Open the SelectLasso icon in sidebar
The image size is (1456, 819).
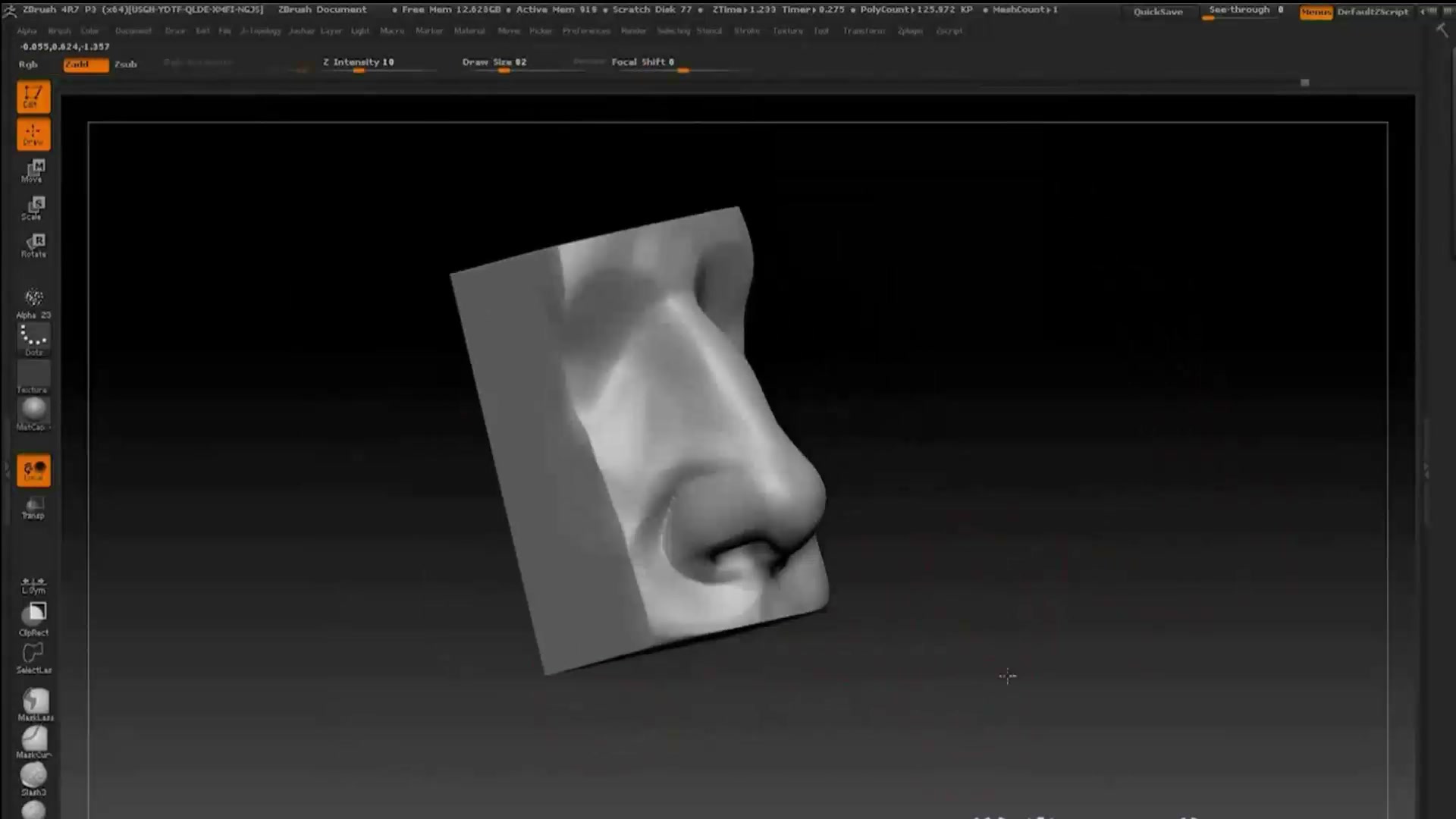33,654
